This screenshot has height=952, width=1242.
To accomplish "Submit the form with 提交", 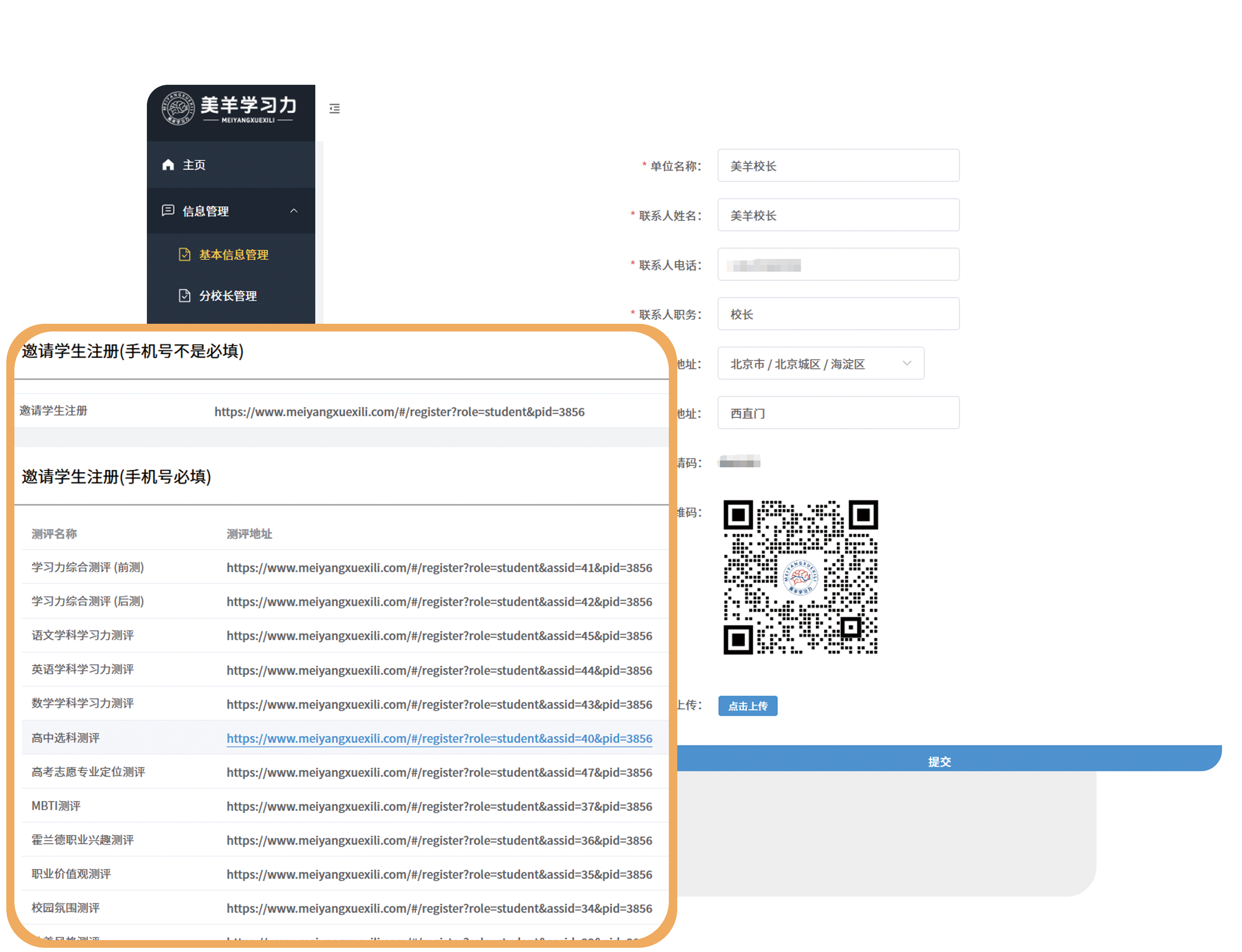I will (939, 761).
